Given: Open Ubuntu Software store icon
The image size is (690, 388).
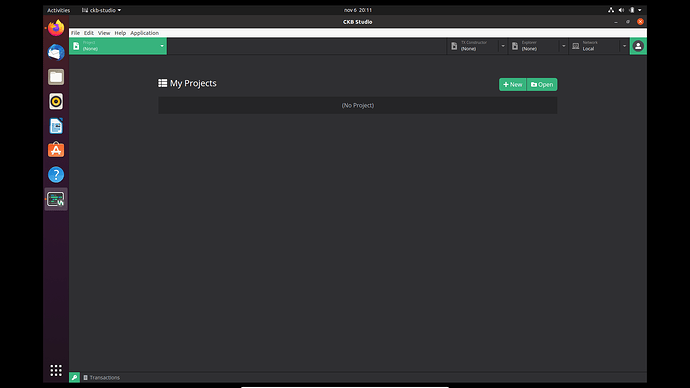Looking at the screenshot, I should 56,150.
